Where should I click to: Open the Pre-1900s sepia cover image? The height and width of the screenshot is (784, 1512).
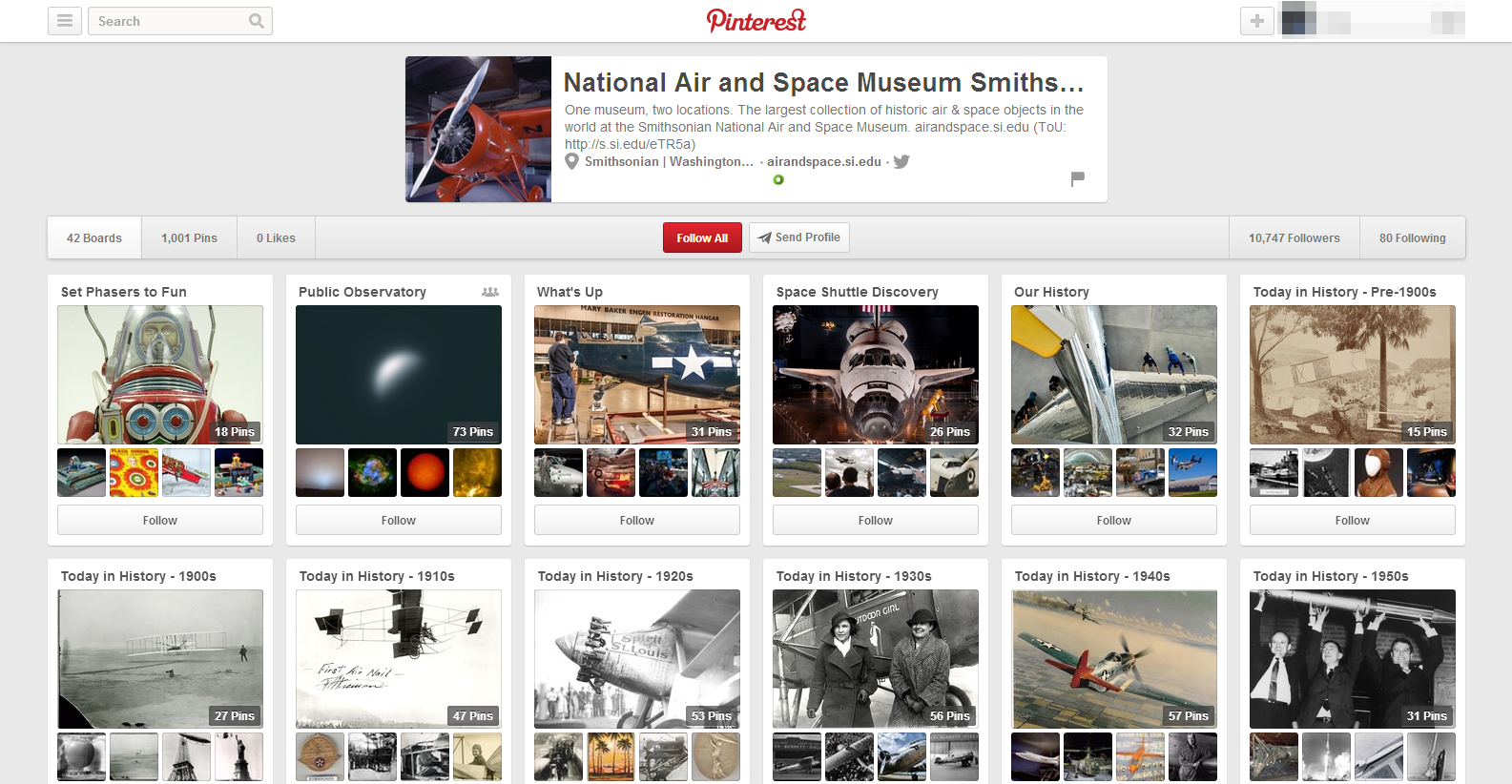click(1353, 375)
